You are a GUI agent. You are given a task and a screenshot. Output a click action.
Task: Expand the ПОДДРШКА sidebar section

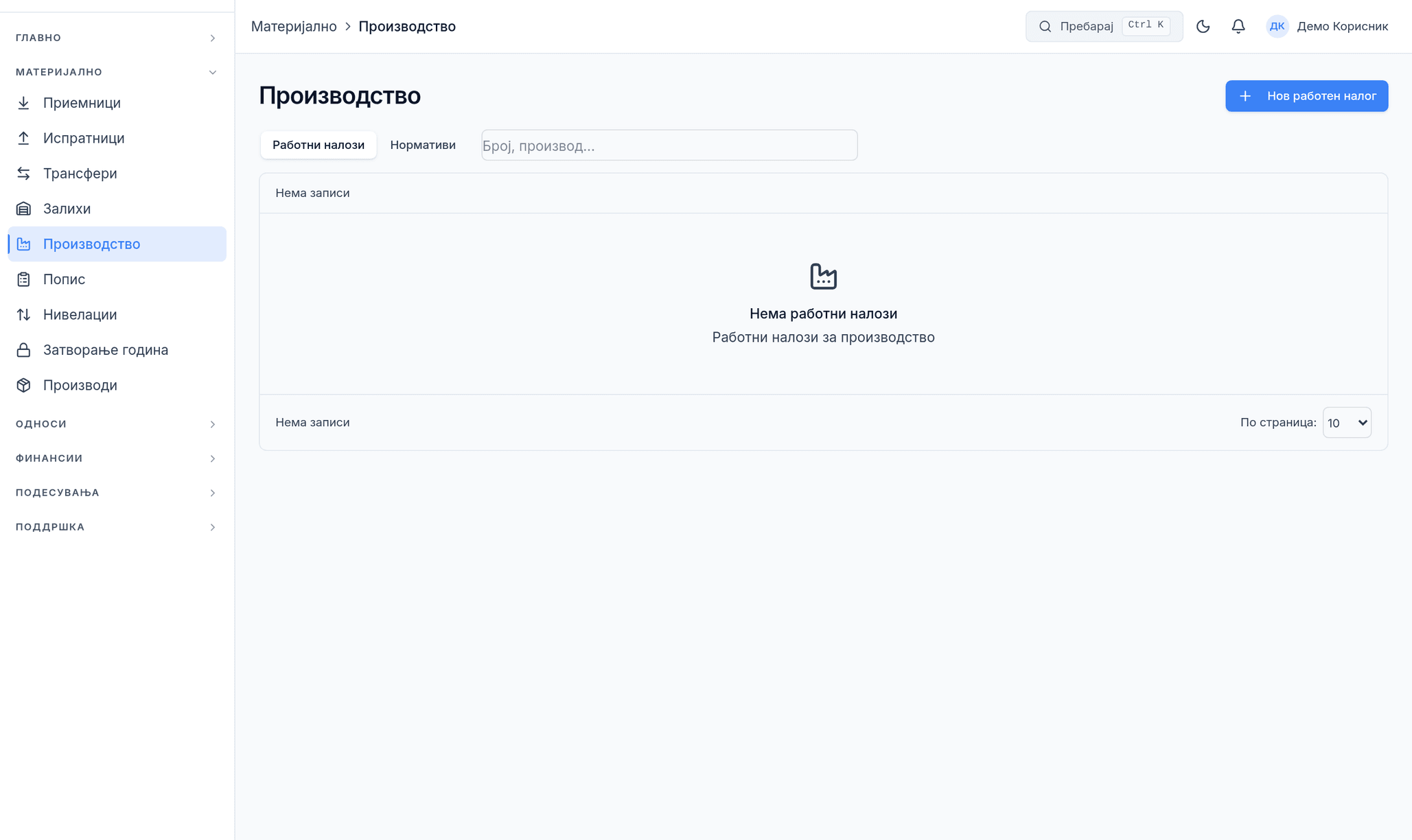tap(117, 527)
